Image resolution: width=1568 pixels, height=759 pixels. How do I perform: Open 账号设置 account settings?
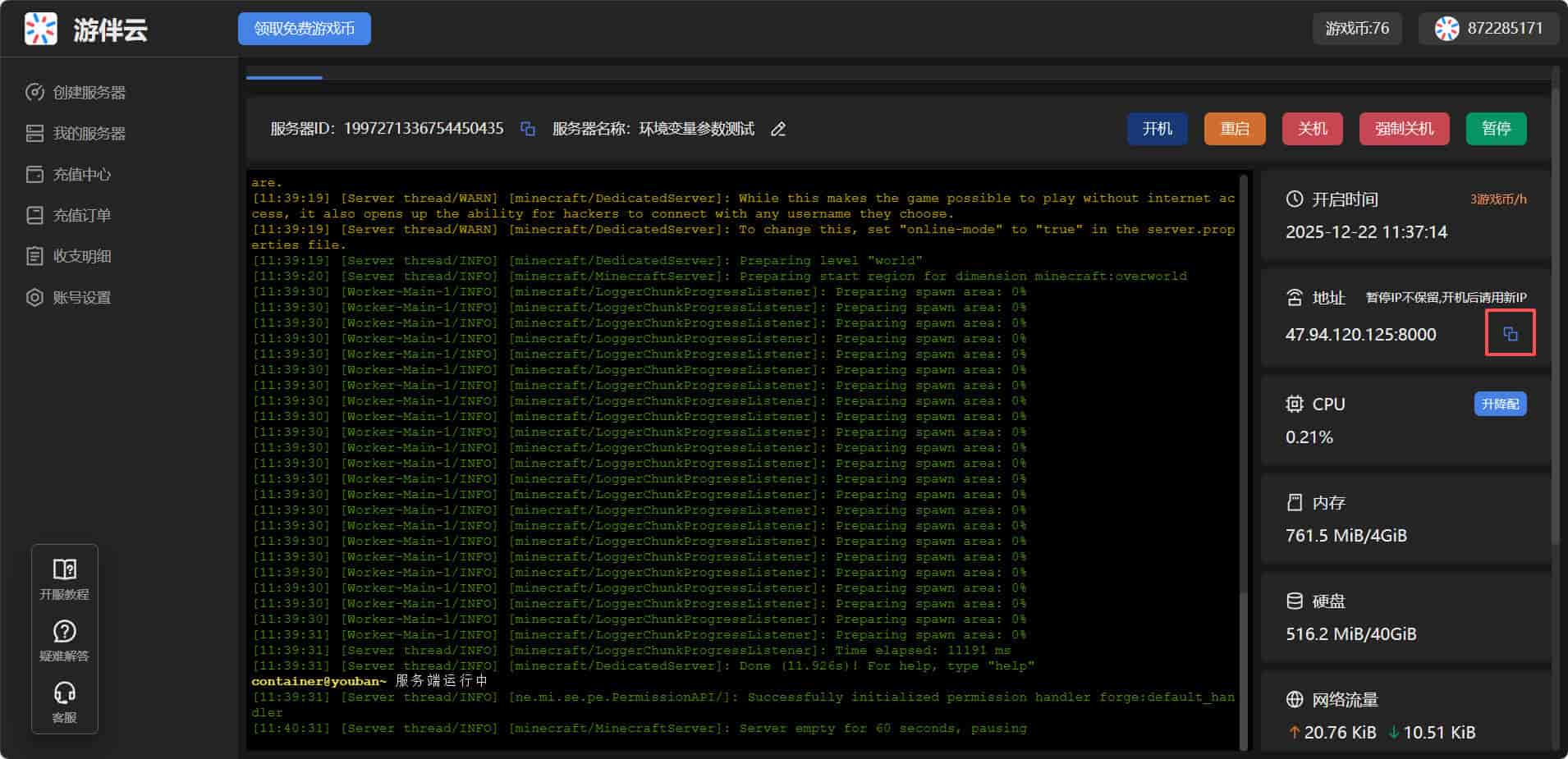pos(81,298)
